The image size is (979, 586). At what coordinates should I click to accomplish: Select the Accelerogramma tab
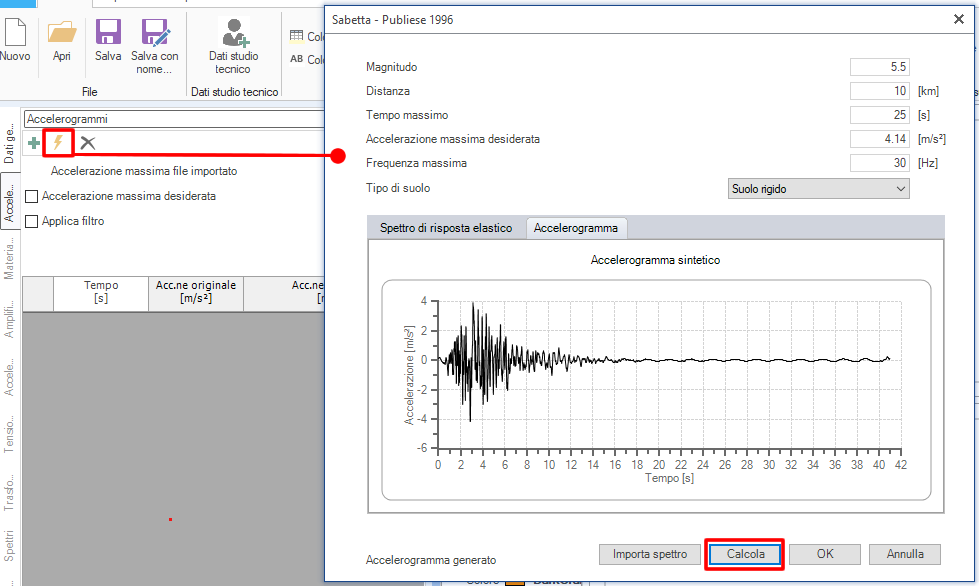click(x=576, y=228)
